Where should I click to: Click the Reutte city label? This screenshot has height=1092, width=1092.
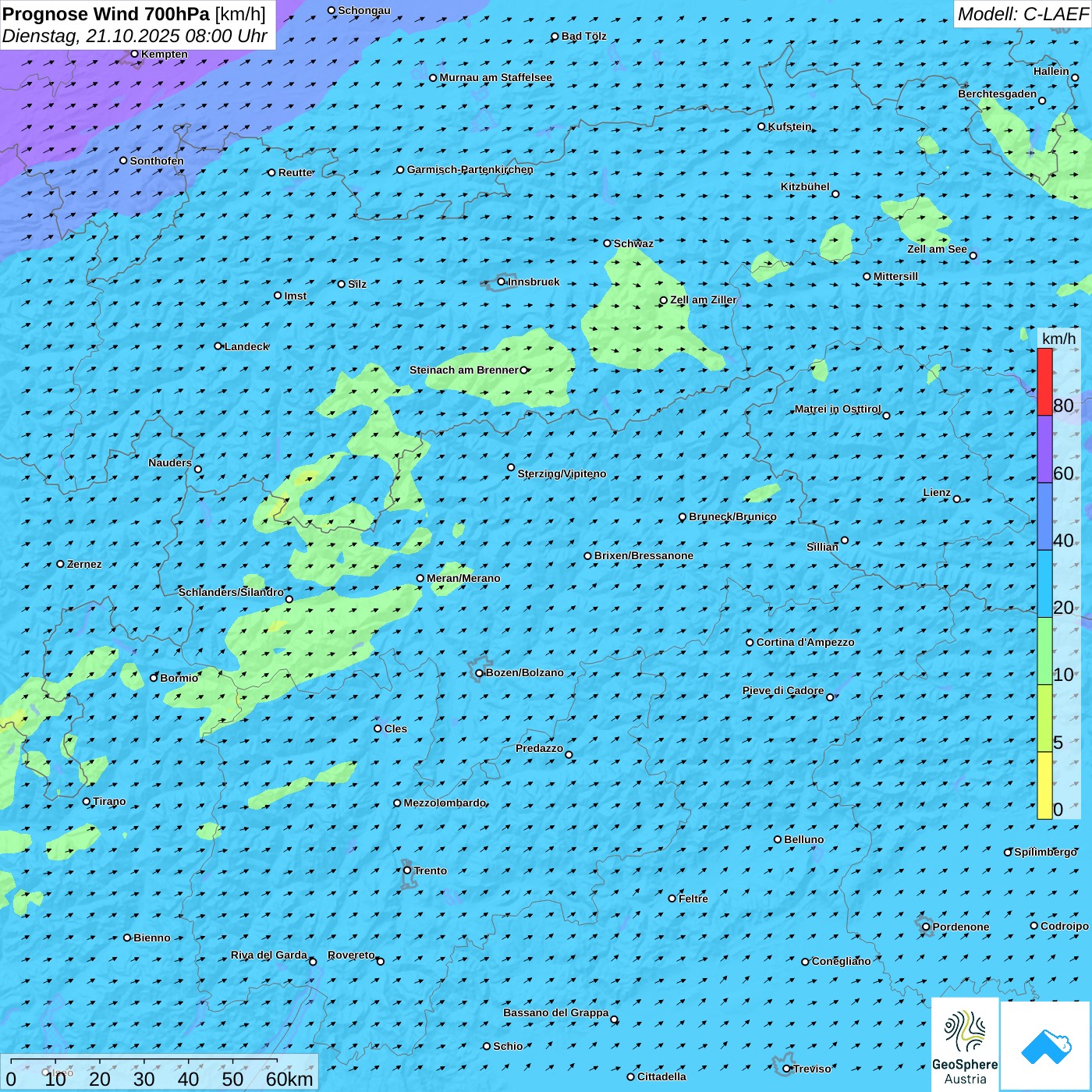296,172
